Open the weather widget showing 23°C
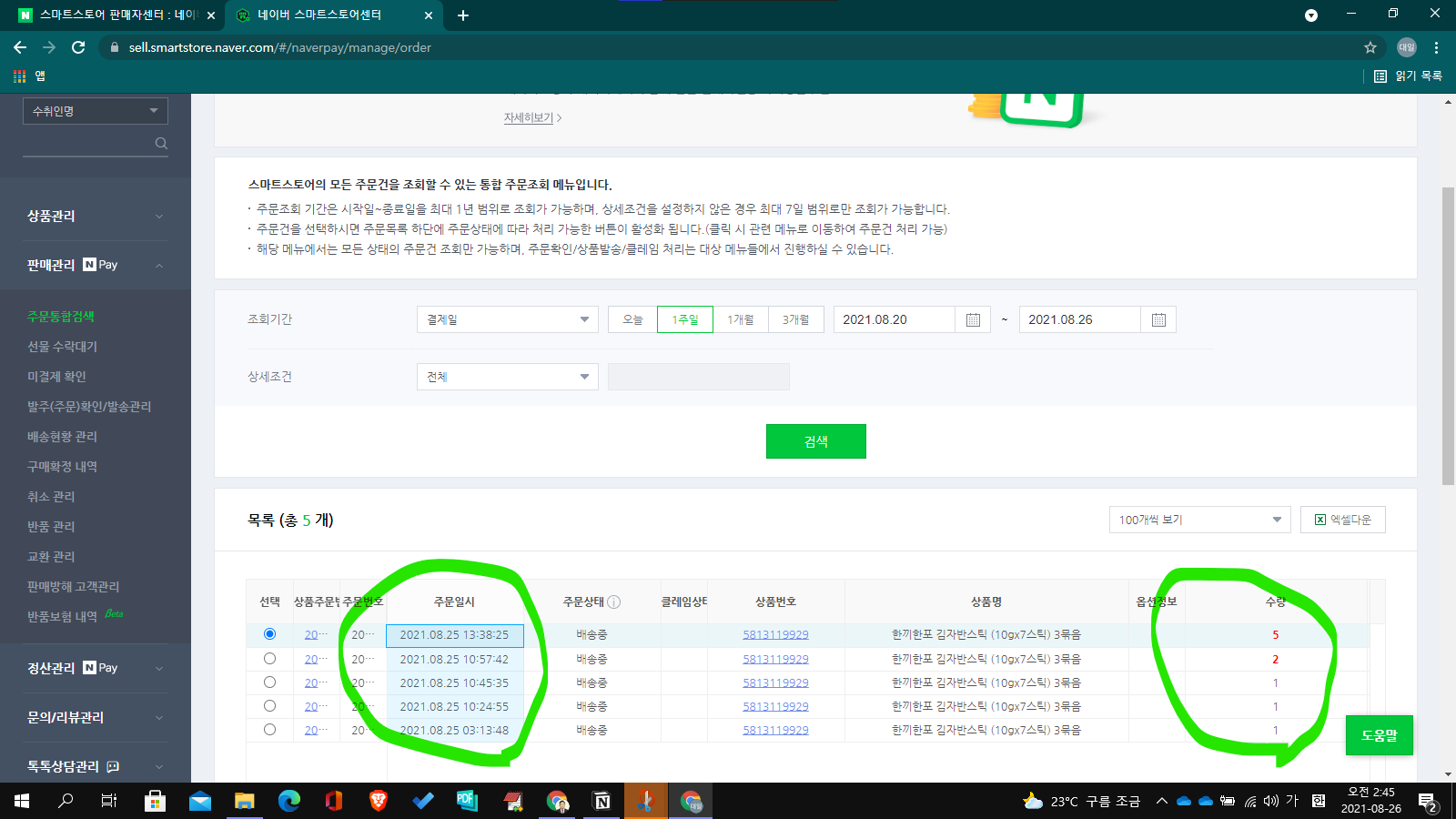The image size is (1456, 819). pos(1081,801)
